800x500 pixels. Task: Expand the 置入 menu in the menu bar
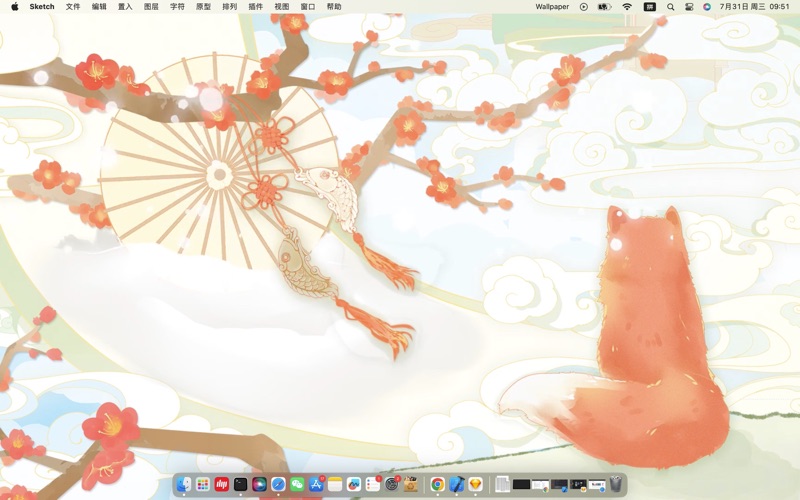click(x=125, y=6)
